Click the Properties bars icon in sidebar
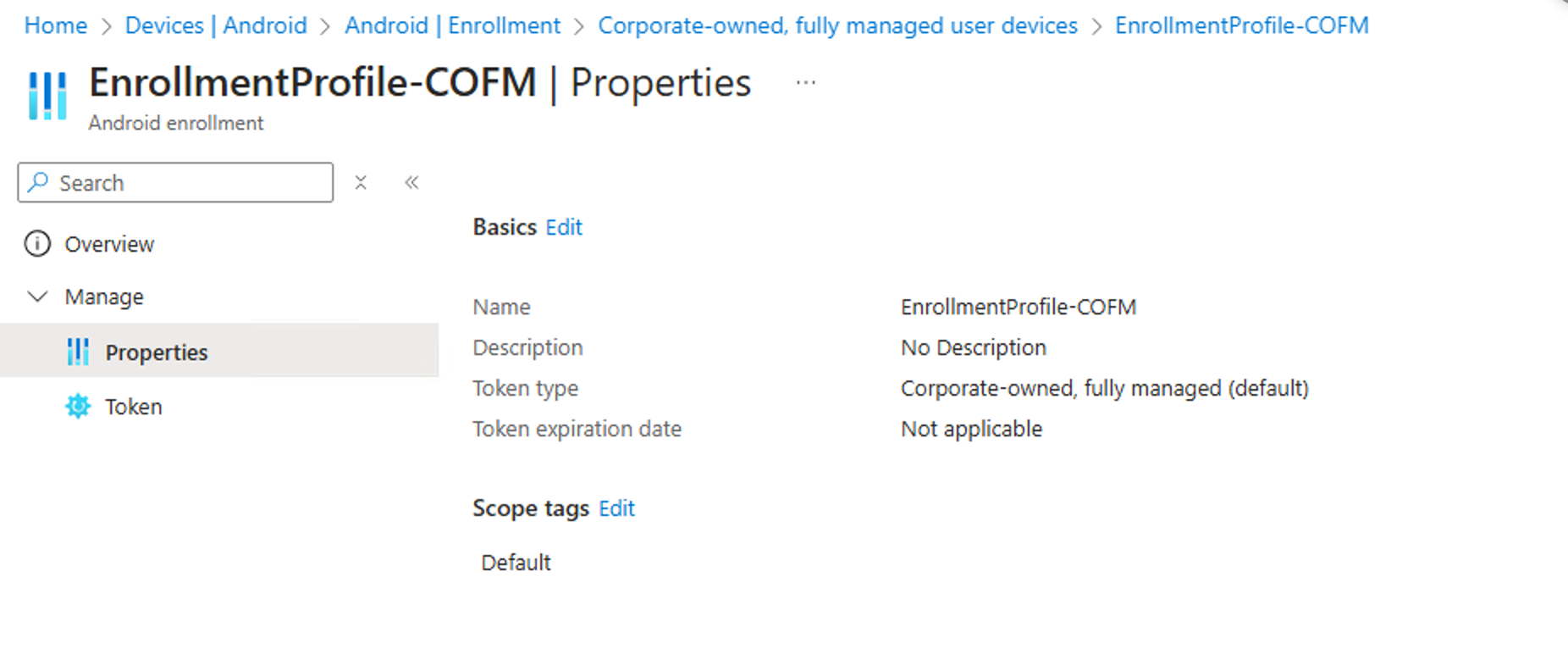1568x649 pixels. pyautogui.click(x=78, y=352)
